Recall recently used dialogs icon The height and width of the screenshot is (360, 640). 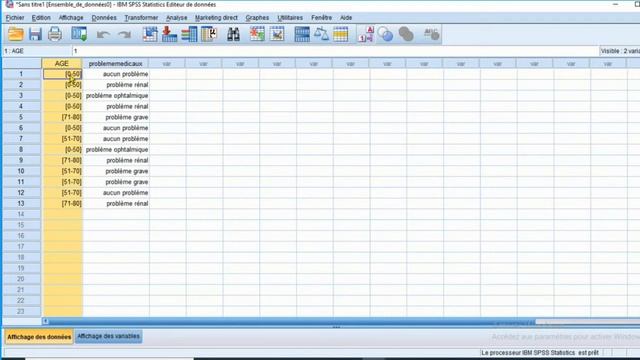[x=79, y=34]
